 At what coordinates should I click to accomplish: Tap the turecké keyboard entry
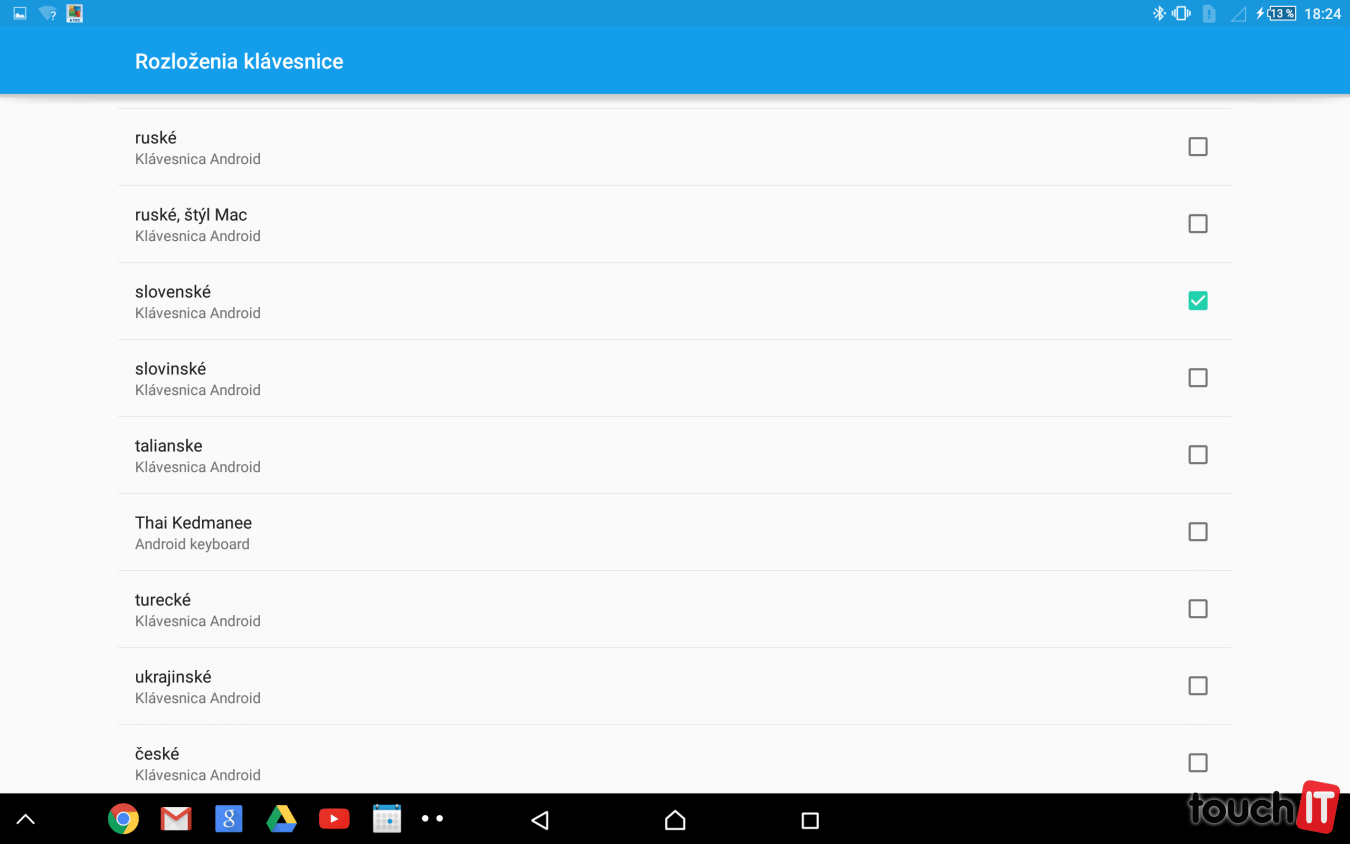point(675,609)
